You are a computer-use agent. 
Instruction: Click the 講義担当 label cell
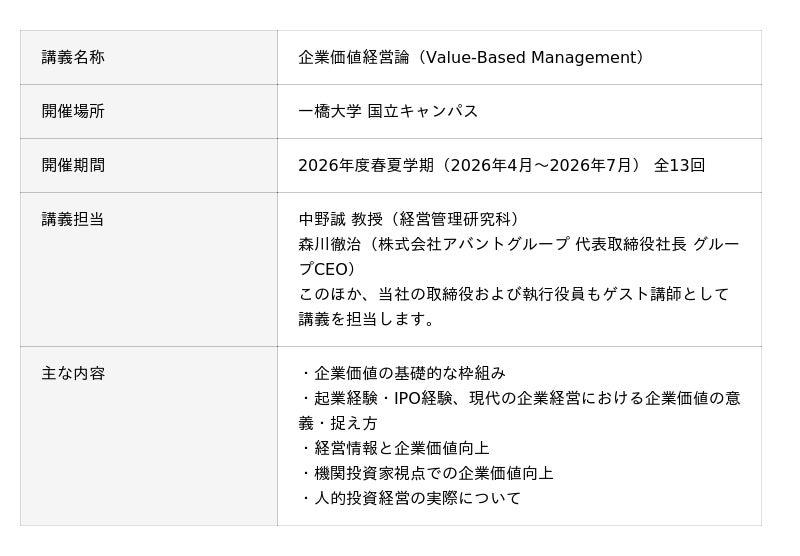(x=73, y=219)
